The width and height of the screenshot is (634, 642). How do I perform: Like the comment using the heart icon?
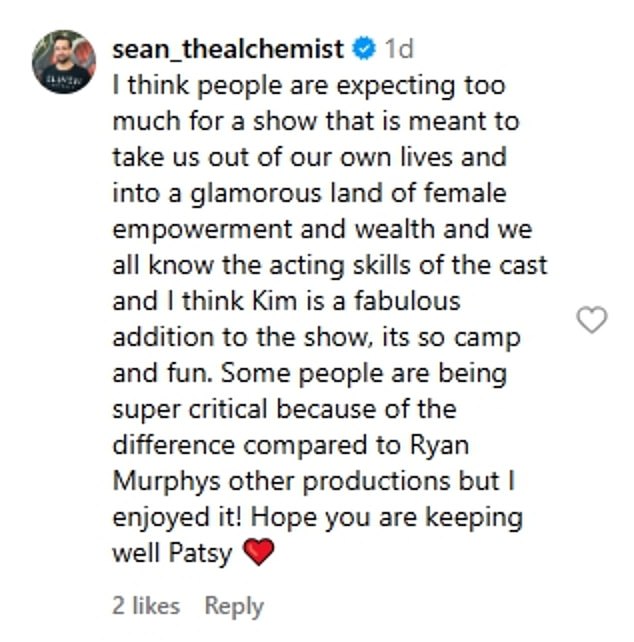coord(593,320)
